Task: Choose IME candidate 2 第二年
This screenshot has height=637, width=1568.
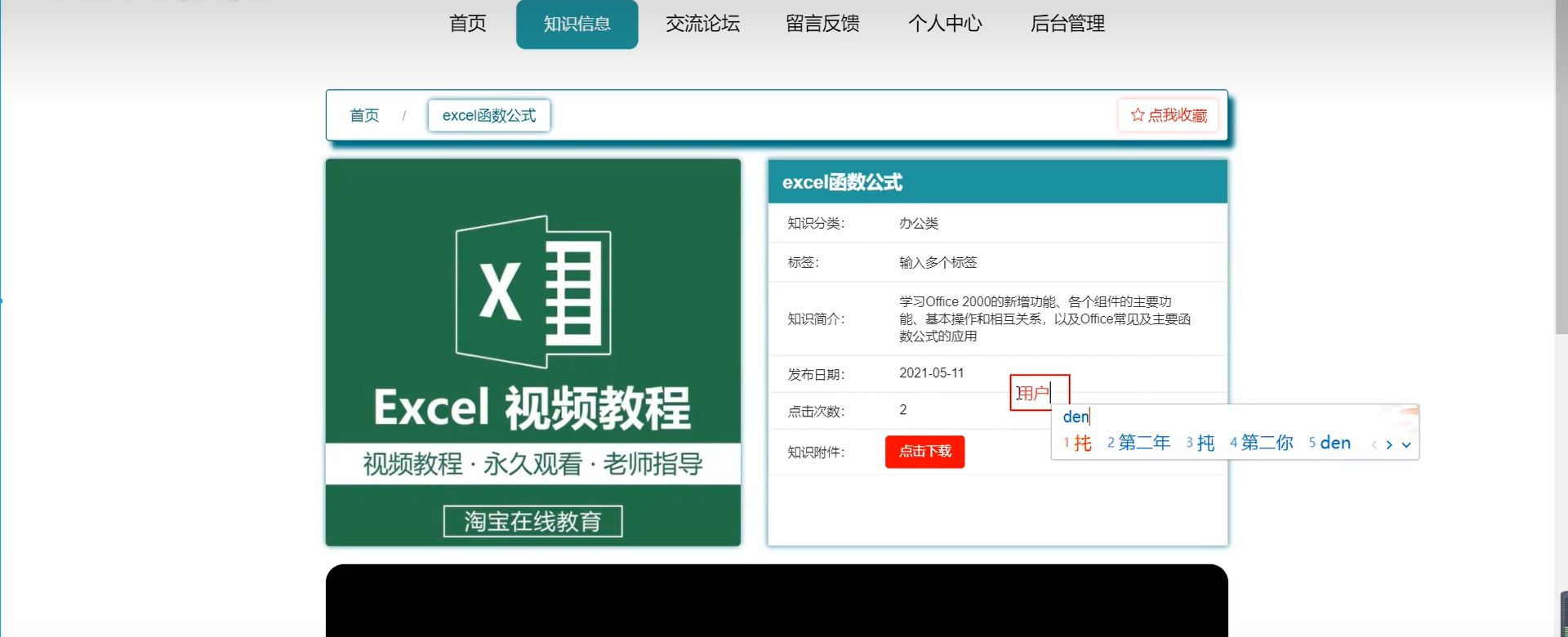Action: click(x=1139, y=443)
